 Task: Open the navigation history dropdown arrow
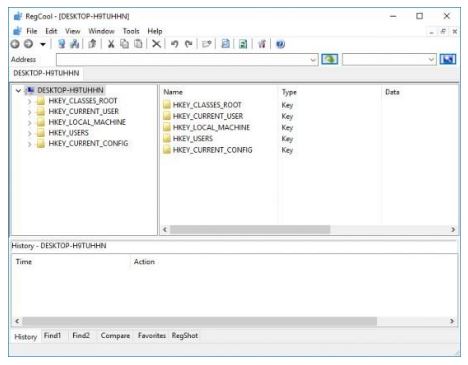click(x=43, y=44)
